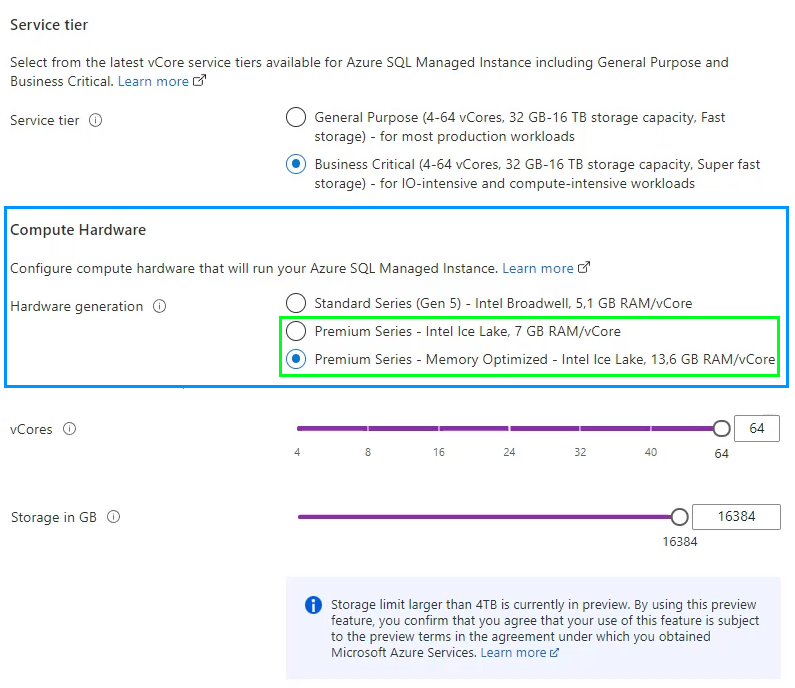This screenshot has height=688, width=795.
Task: Set vCores slider to the 8 mark
Action: (368, 429)
